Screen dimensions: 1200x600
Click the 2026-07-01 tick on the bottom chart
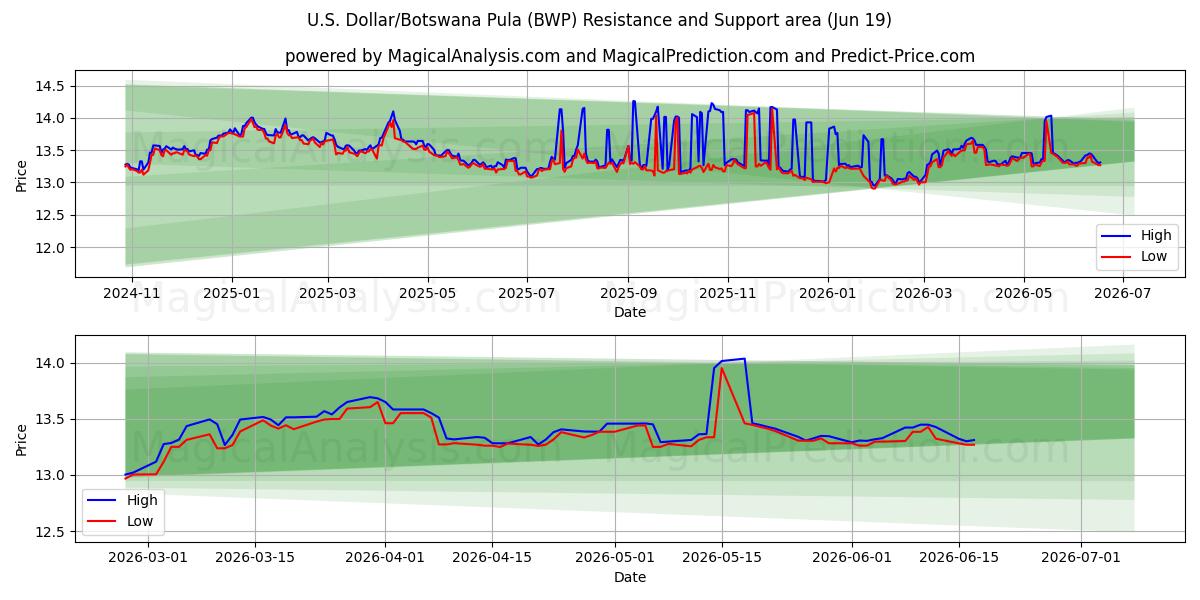point(1083,557)
